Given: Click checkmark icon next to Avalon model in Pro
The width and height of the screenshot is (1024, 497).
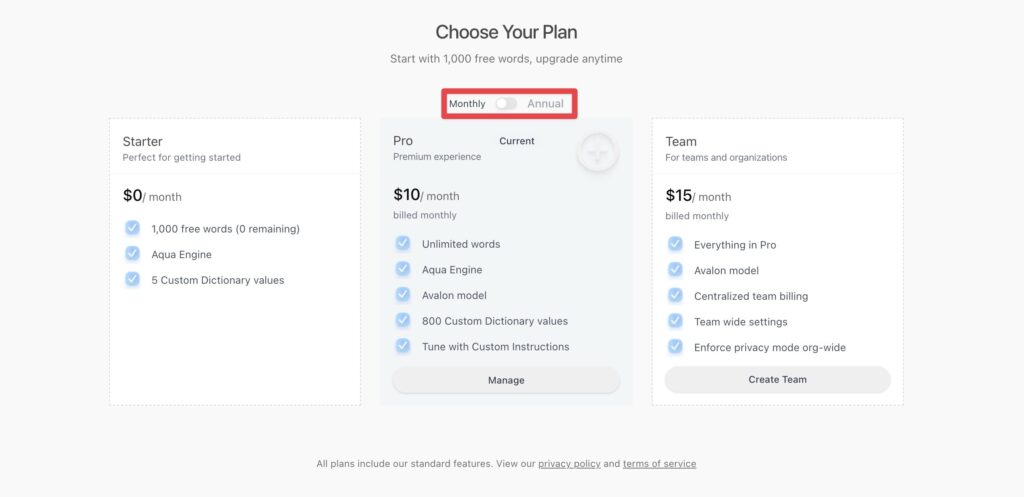Looking at the screenshot, I should 403,295.
